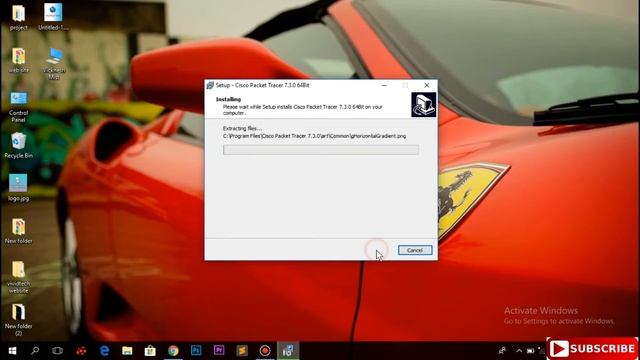Close the Setup window

pyautogui.click(x=427, y=85)
